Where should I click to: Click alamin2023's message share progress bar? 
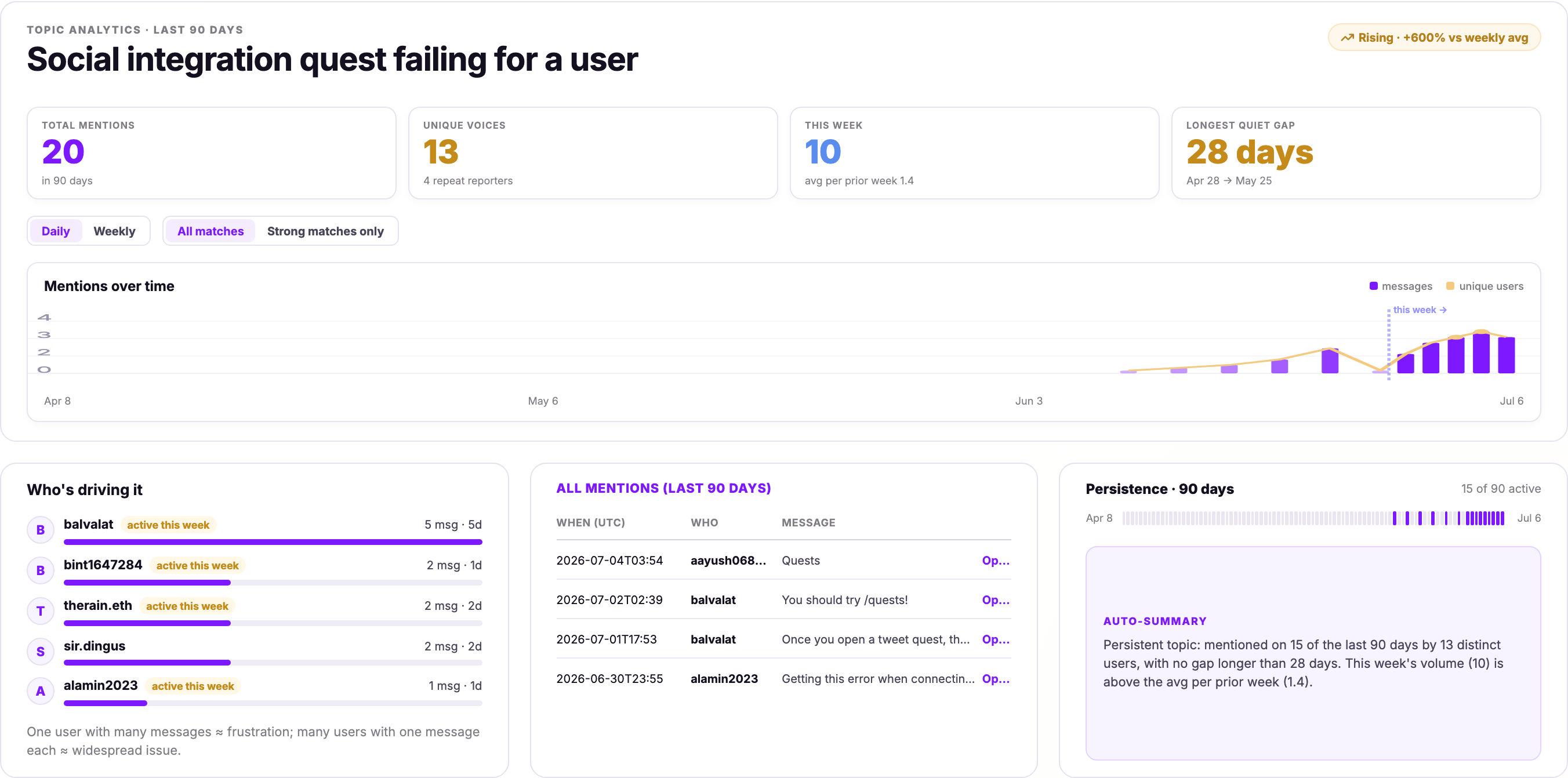273,703
